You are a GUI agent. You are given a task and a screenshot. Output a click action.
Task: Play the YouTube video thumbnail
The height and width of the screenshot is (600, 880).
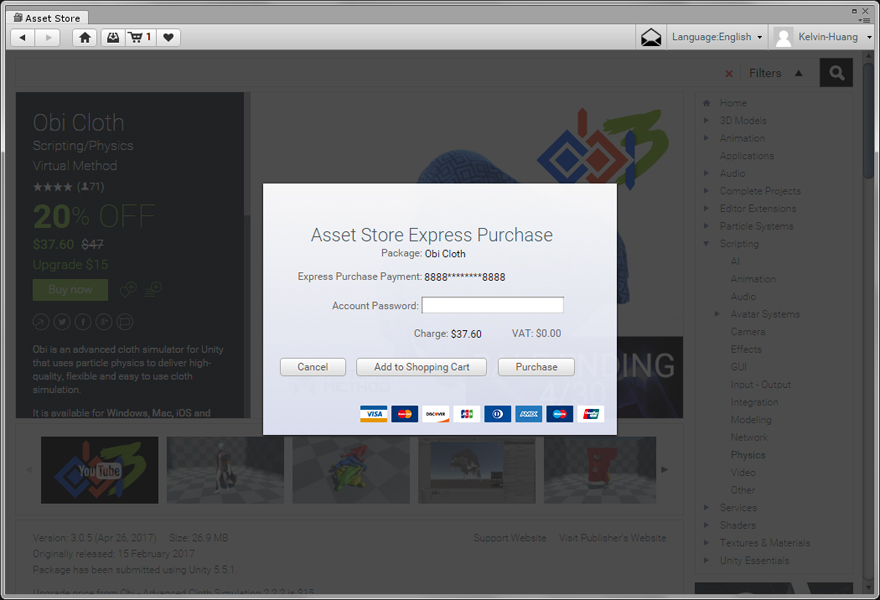99,470
